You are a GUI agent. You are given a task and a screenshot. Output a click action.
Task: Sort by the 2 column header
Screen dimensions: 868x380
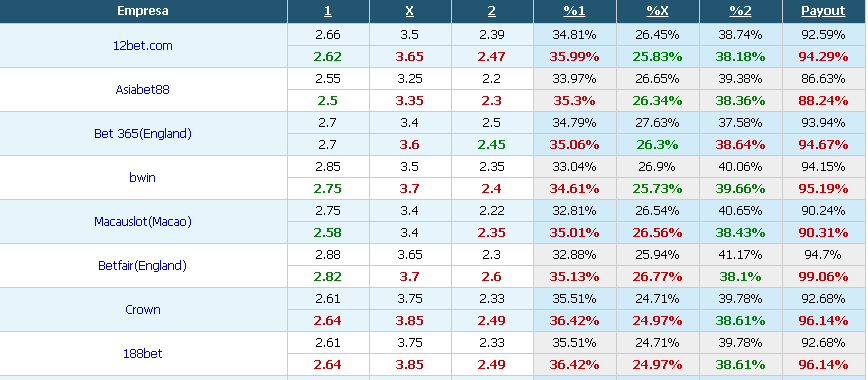[492, 11]
